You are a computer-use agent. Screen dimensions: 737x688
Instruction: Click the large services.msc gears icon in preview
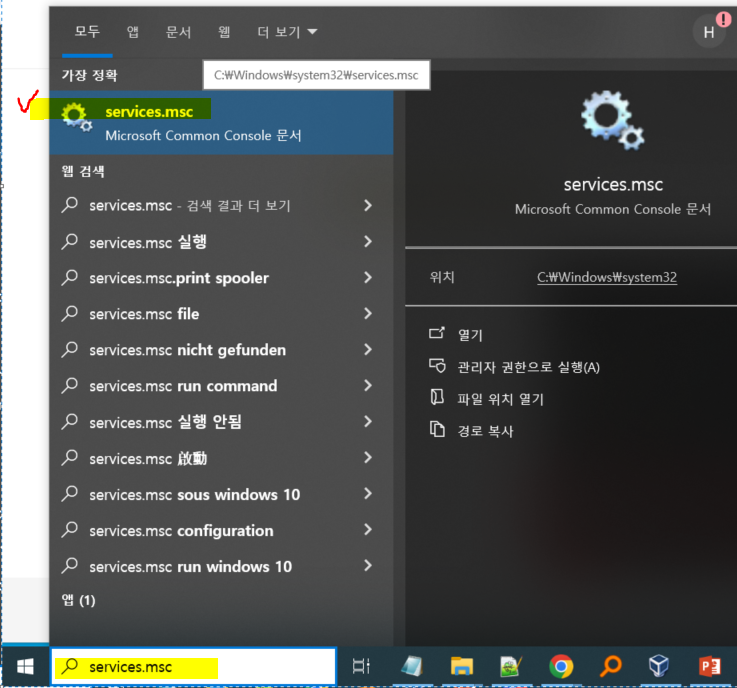click(x=612, y=120)
